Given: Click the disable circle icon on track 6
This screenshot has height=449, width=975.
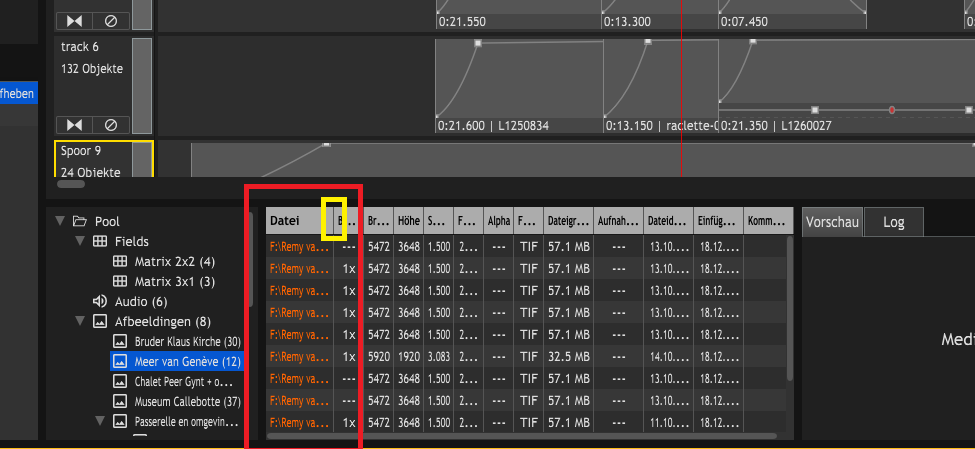Looking at the screenshot, I should [111, 124].
